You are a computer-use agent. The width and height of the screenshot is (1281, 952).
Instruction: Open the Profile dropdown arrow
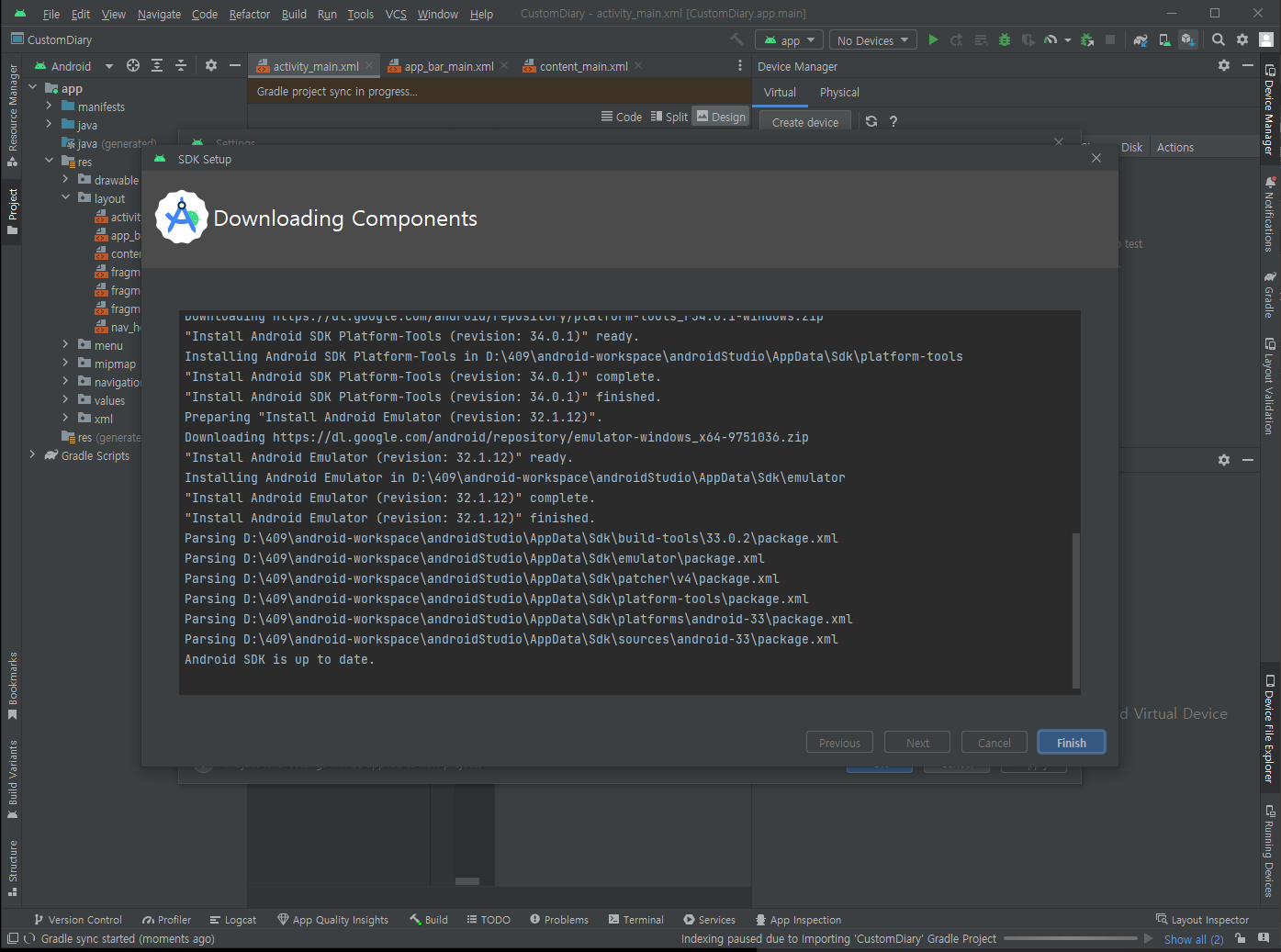[x=1068, y=39]
